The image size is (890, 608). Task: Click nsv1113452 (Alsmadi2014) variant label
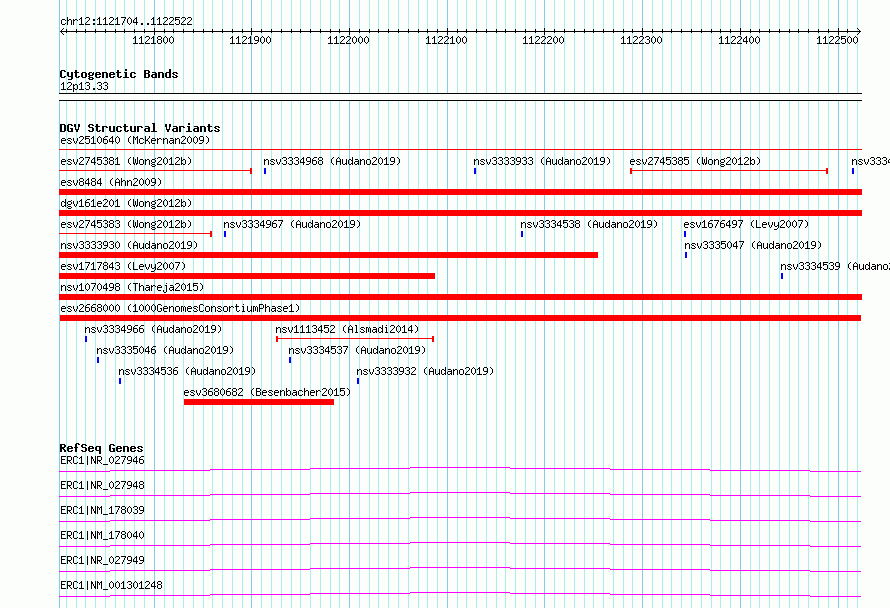(347, 329)
